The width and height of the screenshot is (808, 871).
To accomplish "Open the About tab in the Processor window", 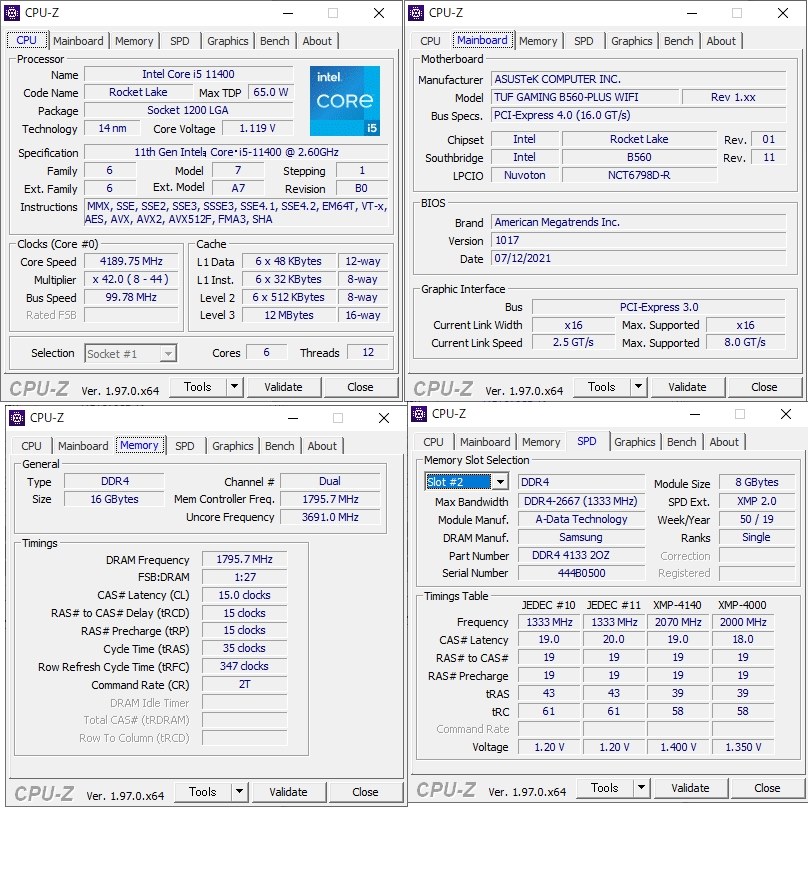I will coord(317,41).
